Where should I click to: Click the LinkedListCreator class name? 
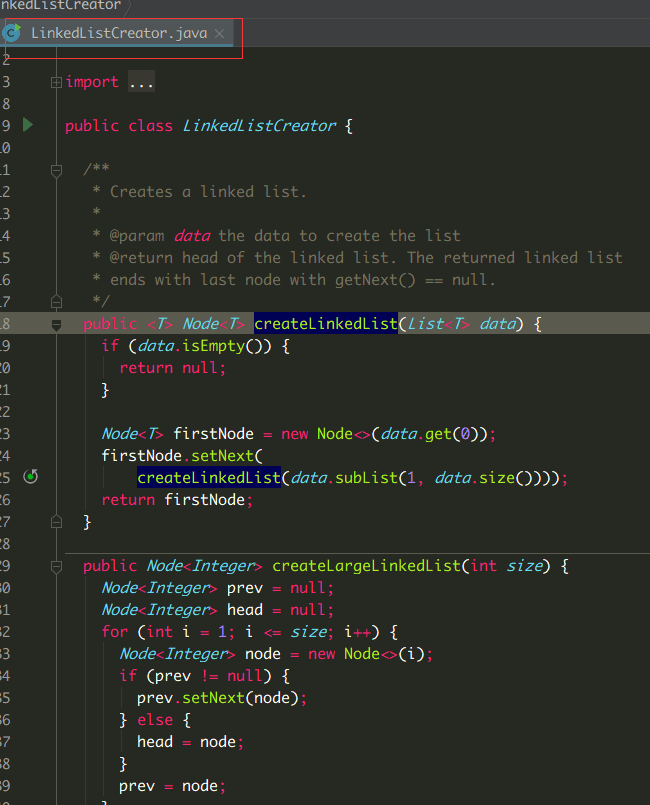coord(259,126)
